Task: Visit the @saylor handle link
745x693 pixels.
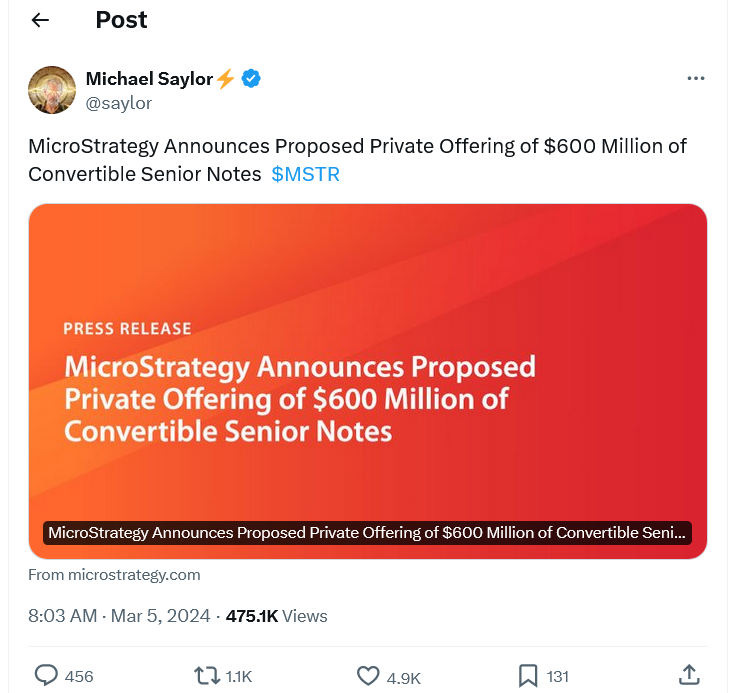Action: coord(119,103)
